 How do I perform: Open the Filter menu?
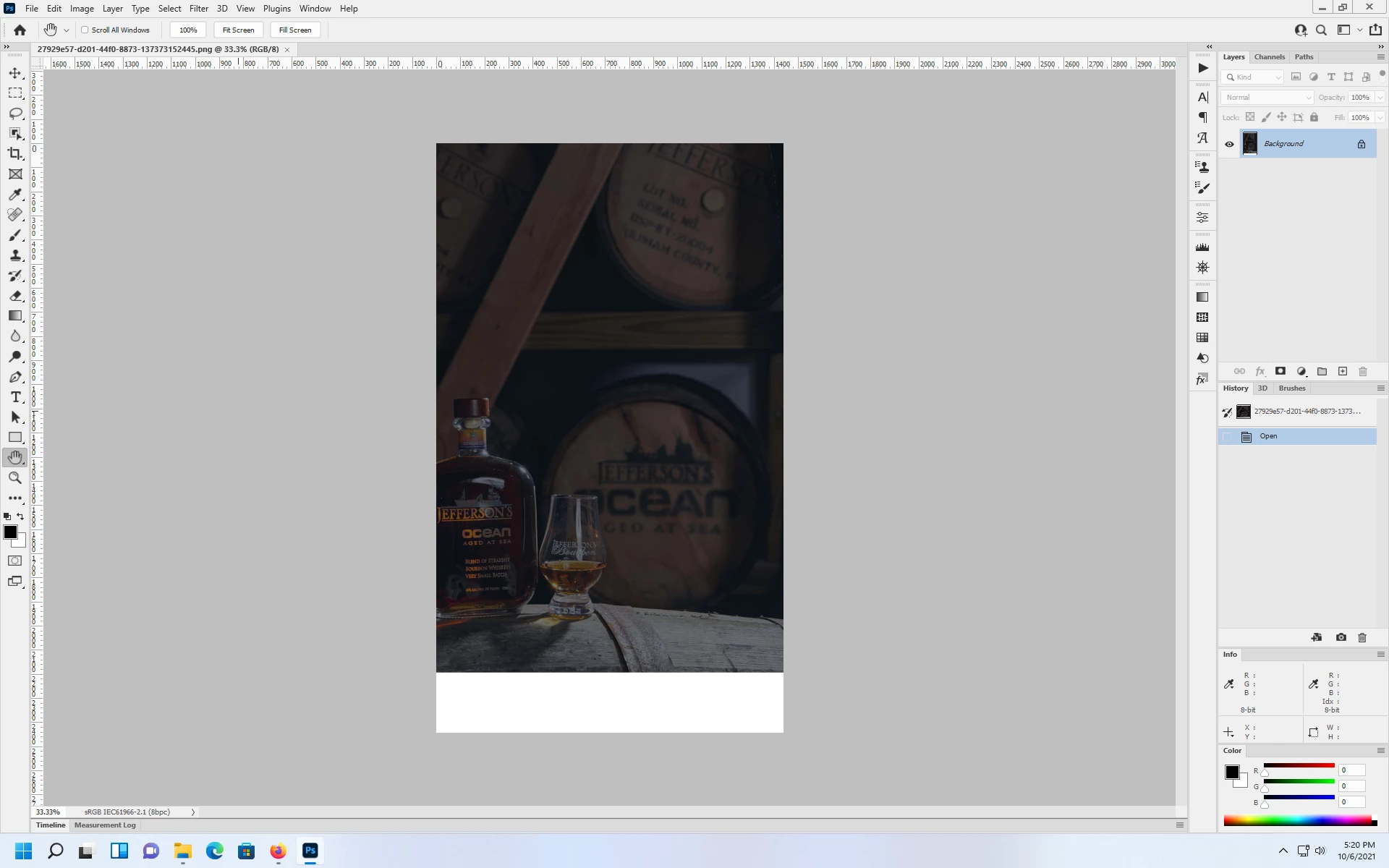pyautogui.click(x=198, y=9)
